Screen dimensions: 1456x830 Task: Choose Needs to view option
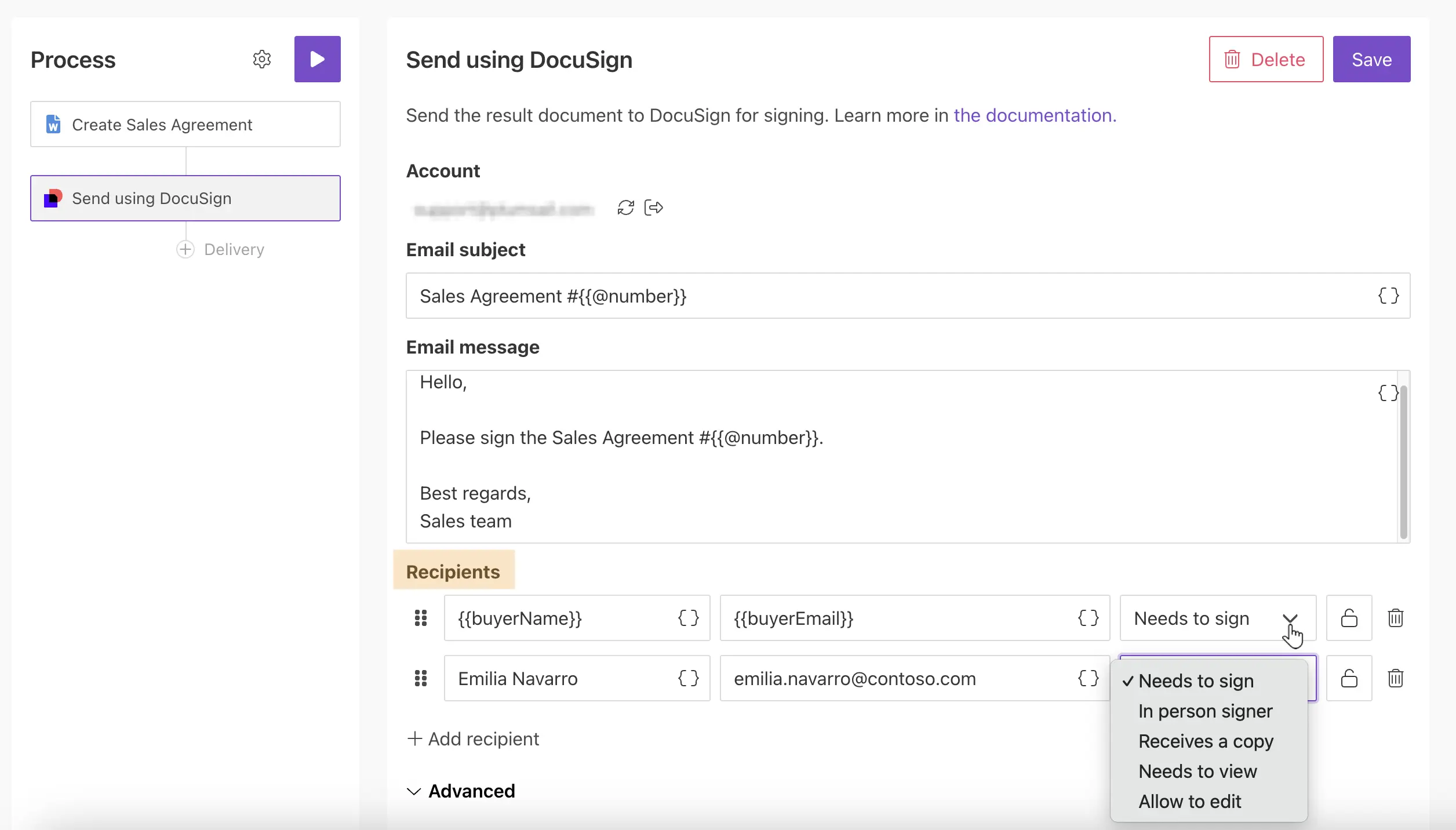[1209, 771]
